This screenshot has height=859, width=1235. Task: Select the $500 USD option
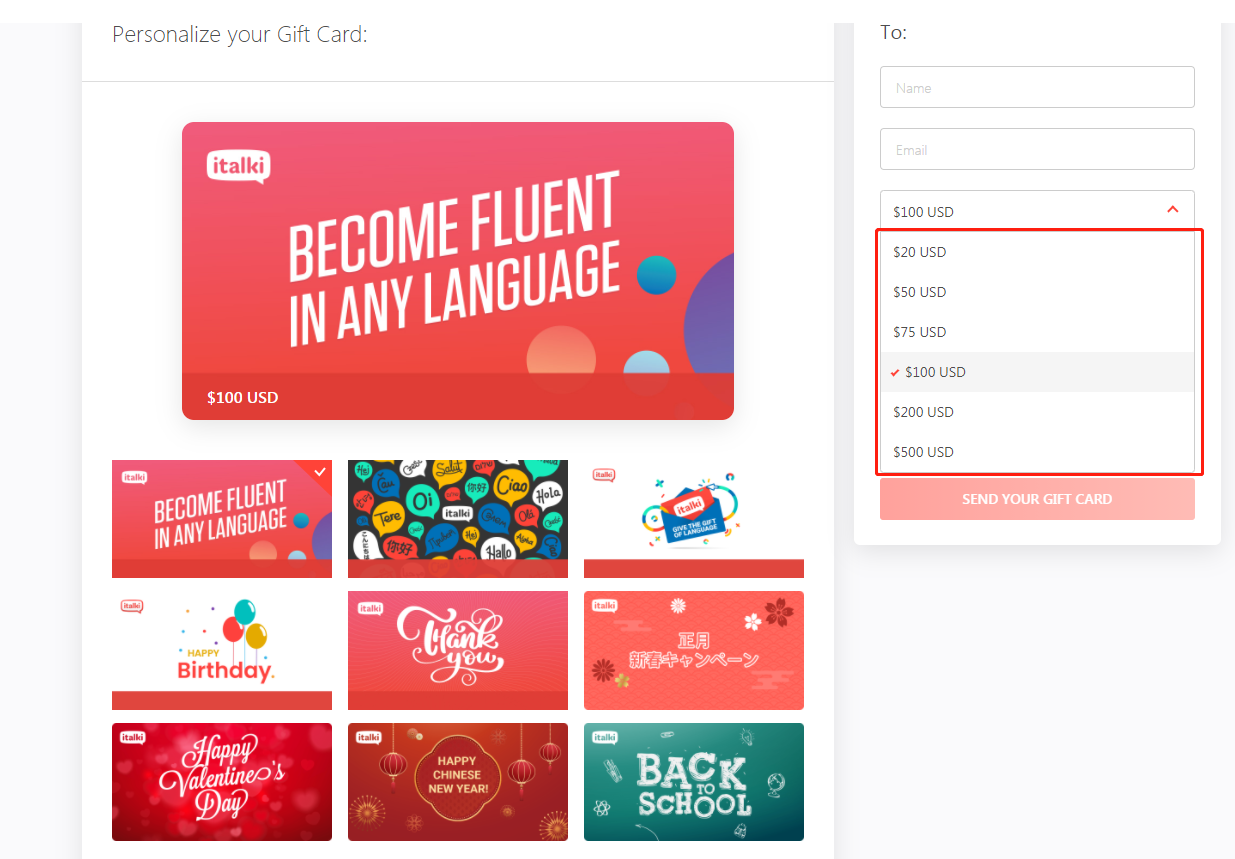click(1037, 452)
